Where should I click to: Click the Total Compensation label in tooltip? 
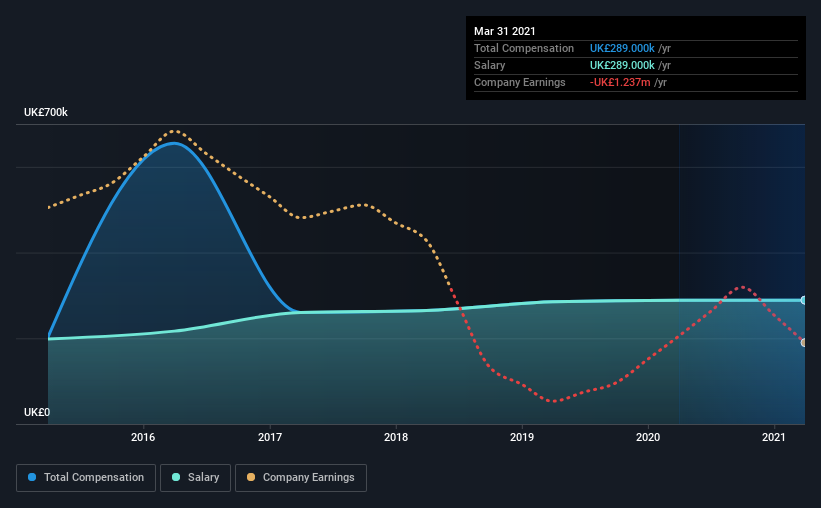[x=524, y=48]
